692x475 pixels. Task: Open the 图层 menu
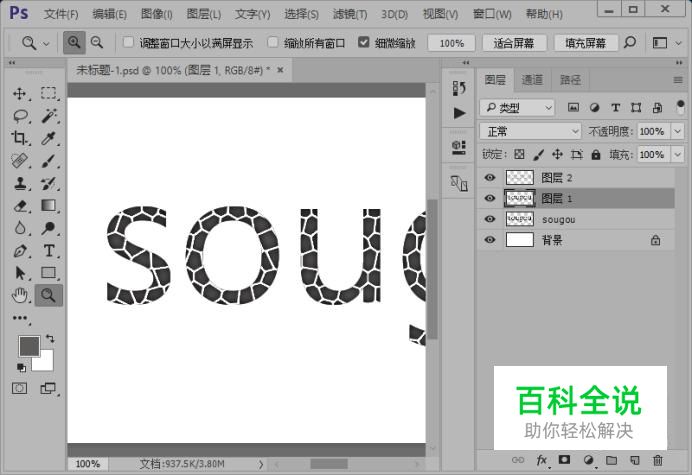[x=203, y=14]
